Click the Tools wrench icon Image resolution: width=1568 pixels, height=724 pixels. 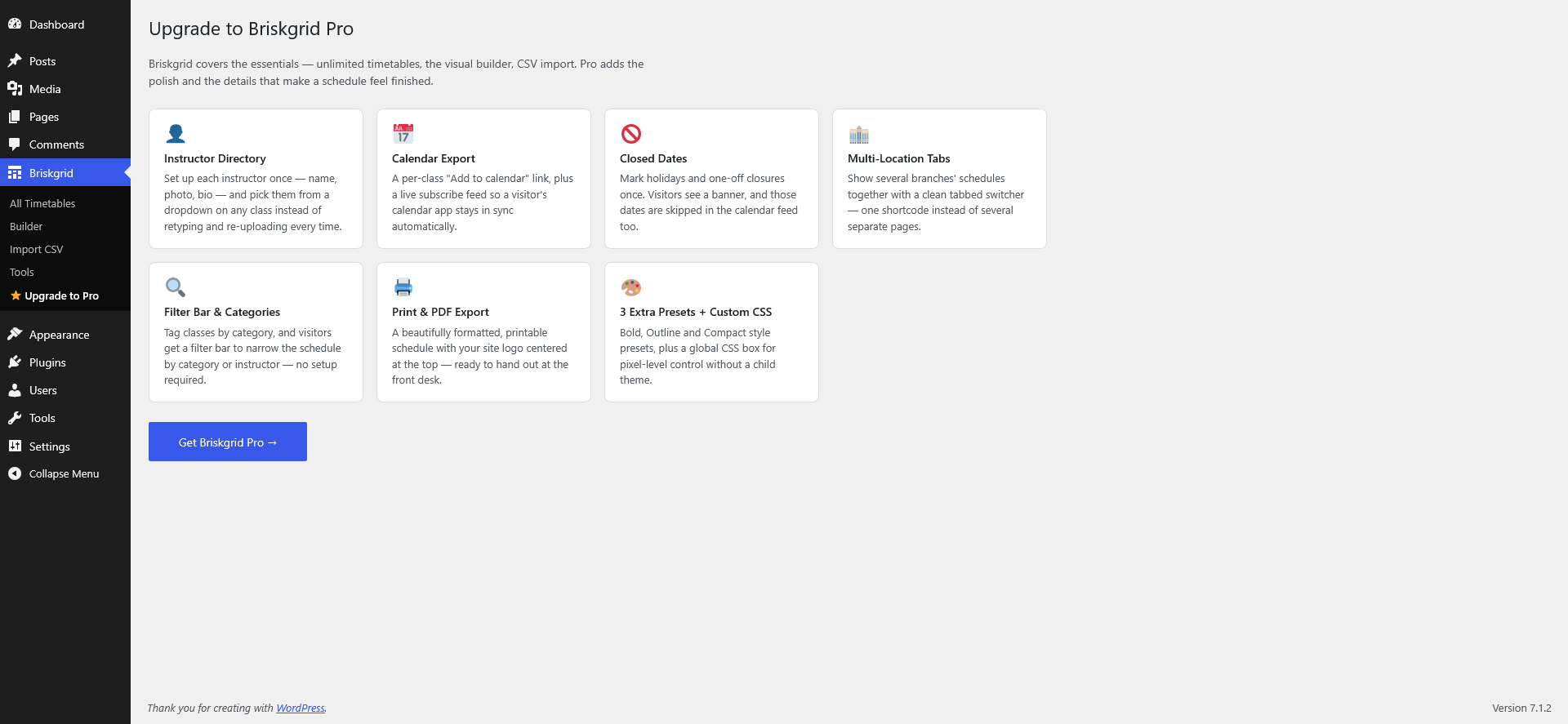(15, 418)
